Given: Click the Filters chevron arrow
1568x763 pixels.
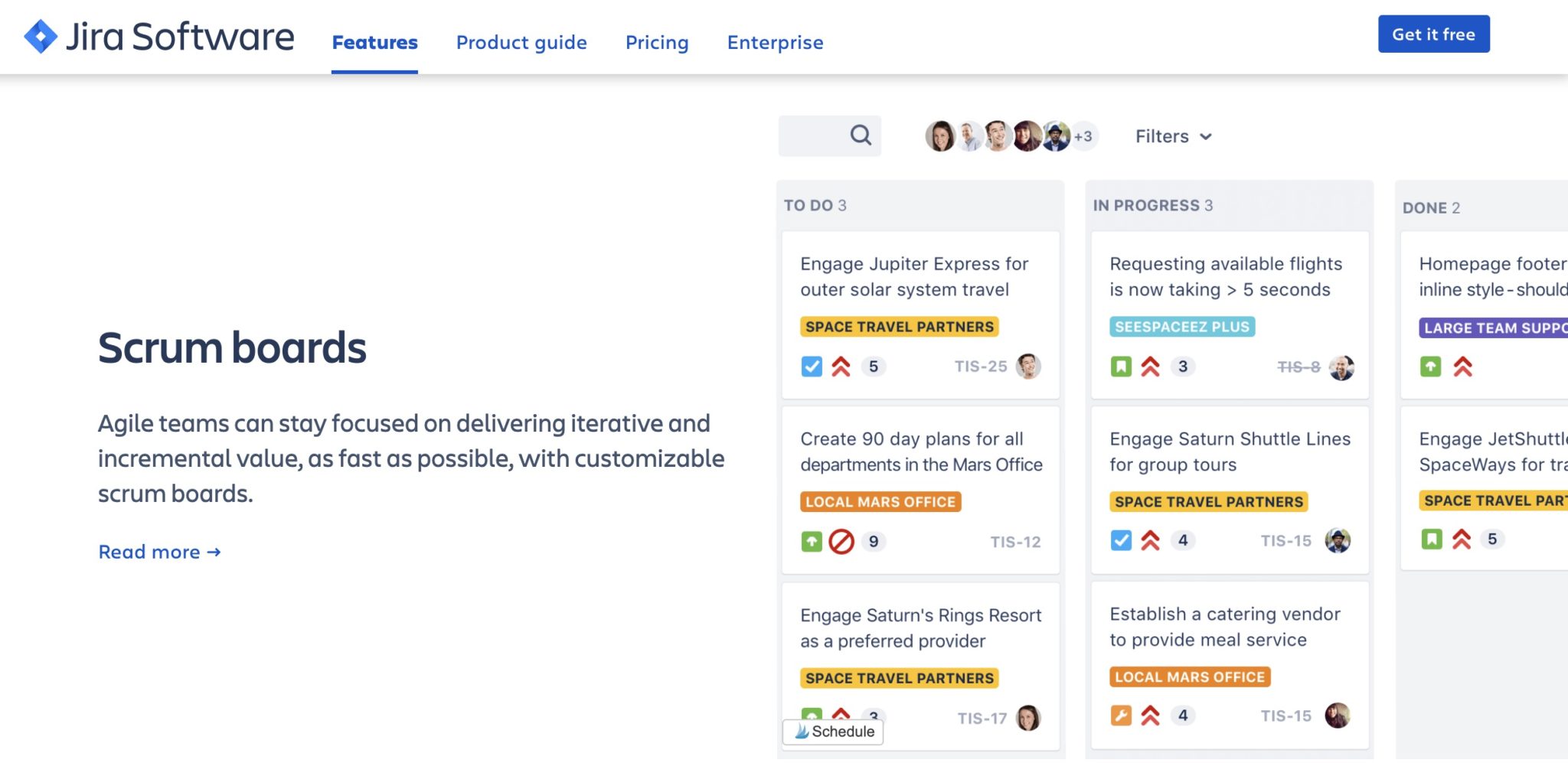Looking at the screenshot, I should click(1206, 137).
